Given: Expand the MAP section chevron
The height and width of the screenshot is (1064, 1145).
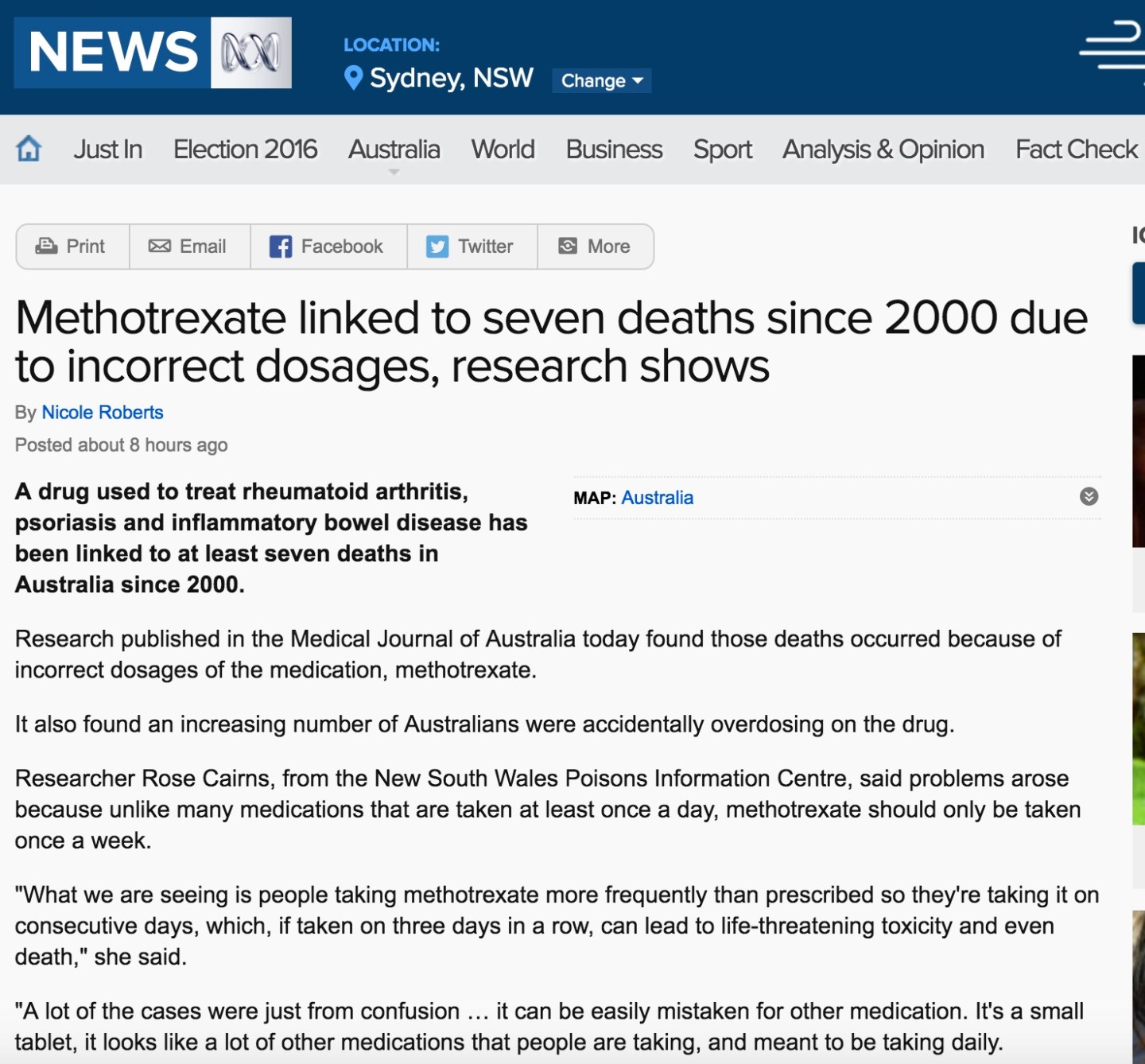Looking at the screenshot, I should tap(1089, 497).
